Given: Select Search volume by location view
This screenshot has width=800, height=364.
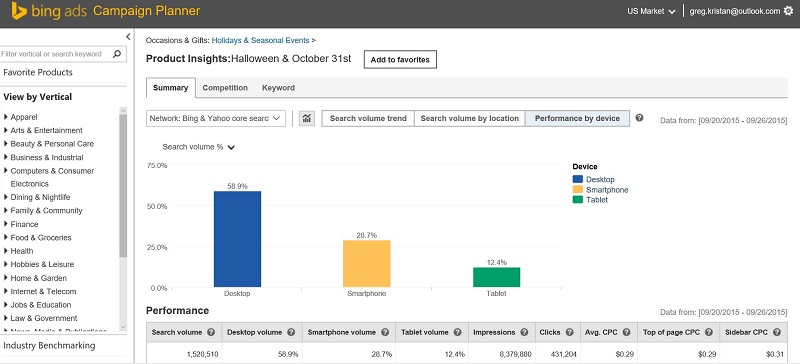Looking at the screenshot, I should click(x=469, y=118).
